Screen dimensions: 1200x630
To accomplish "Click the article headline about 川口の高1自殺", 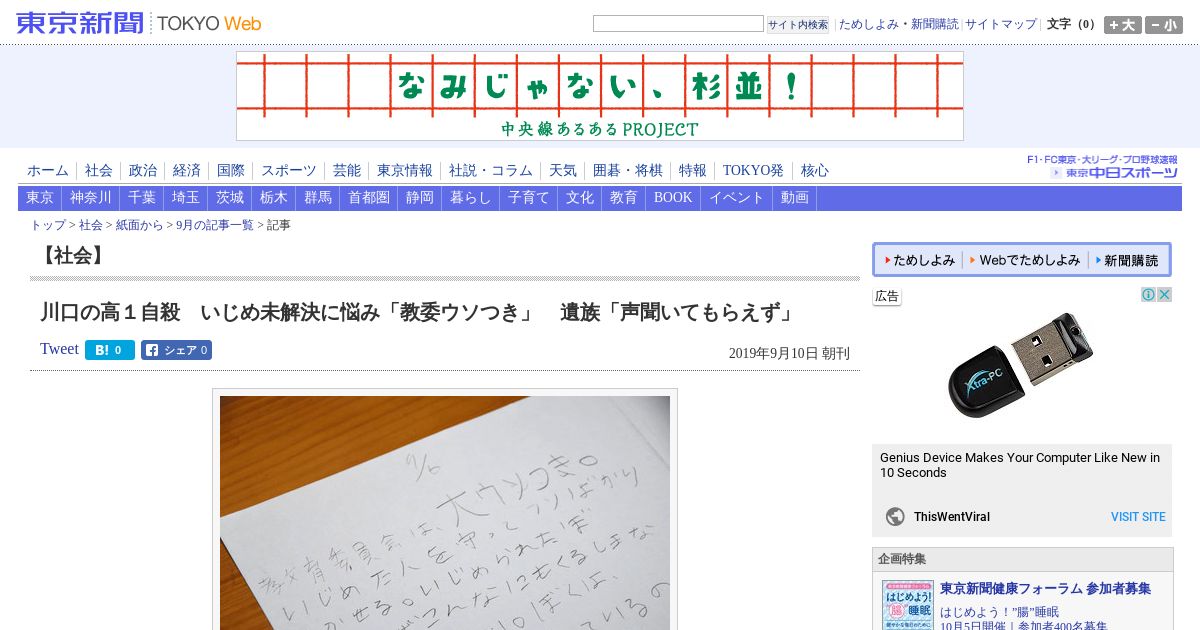I will point(418,313).
